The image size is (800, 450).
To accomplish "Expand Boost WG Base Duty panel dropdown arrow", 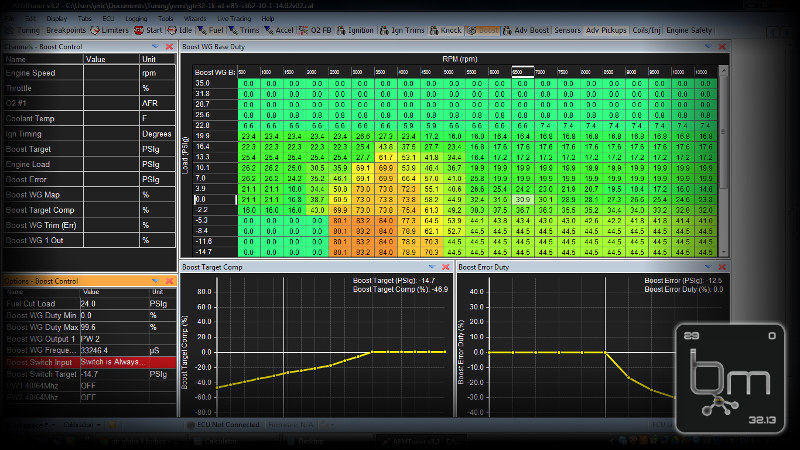I will coord(708,46).
